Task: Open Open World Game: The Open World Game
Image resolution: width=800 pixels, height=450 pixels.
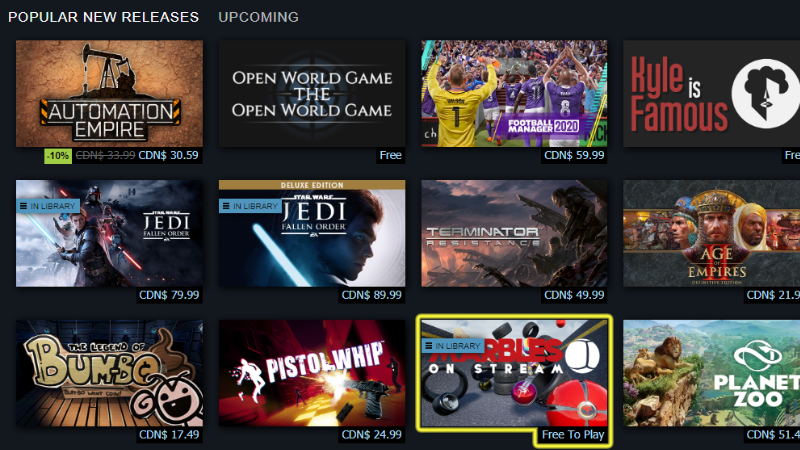Action: pos(312,94)
